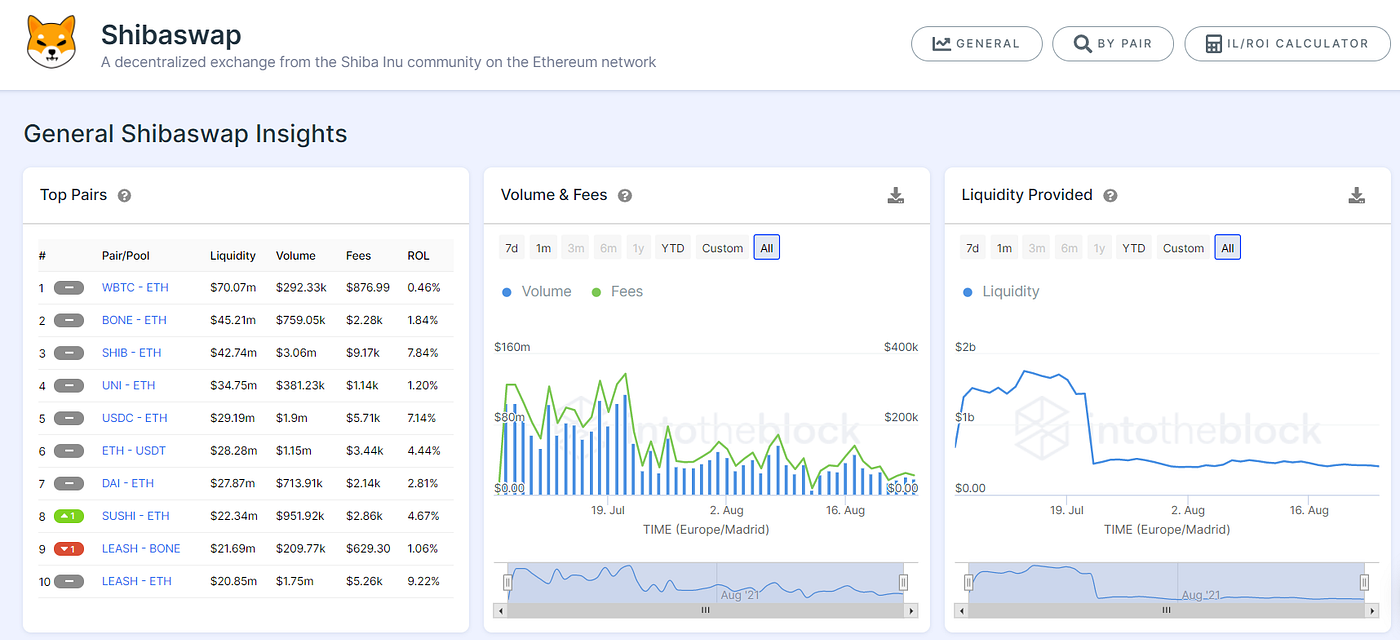Select 1m range in Volume & Fees
Viewport: 1400px width, 640px height.
544,248
